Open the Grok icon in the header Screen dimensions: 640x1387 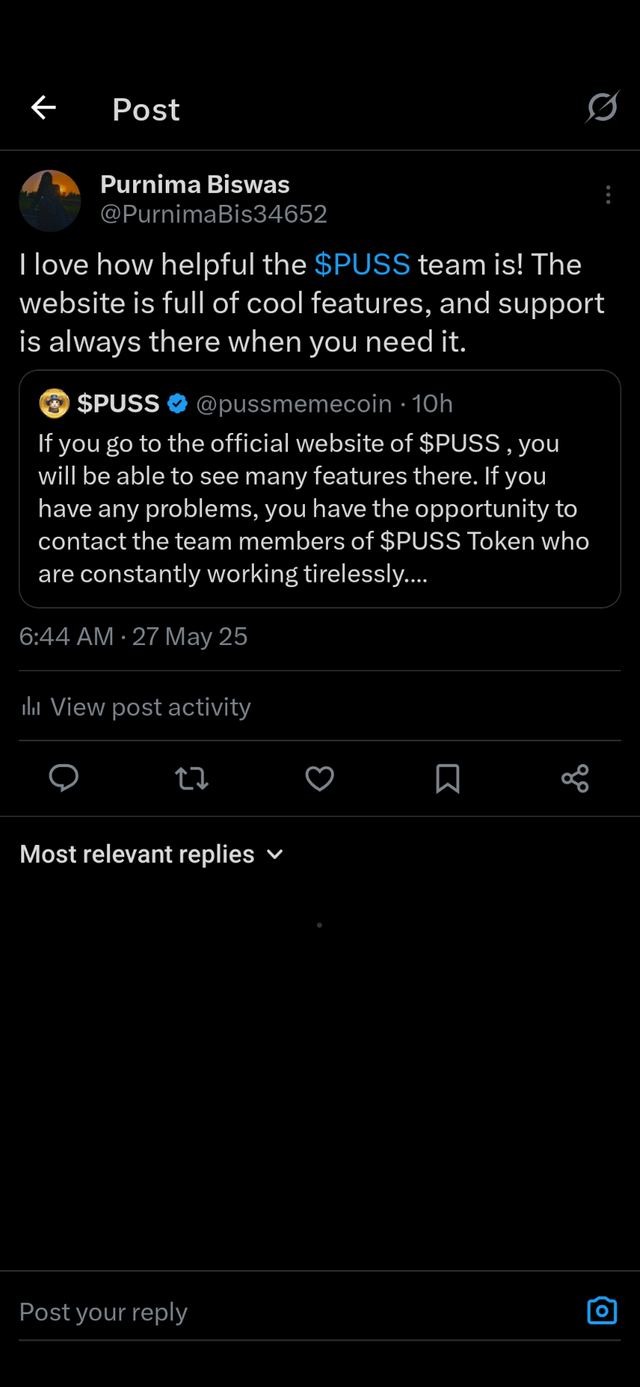[x=602, y=107]
